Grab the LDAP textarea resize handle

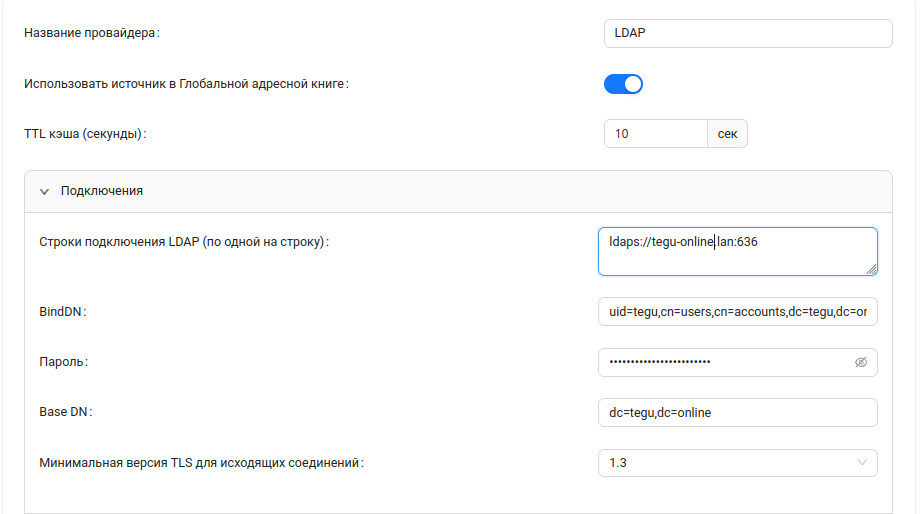coord(871,268)
